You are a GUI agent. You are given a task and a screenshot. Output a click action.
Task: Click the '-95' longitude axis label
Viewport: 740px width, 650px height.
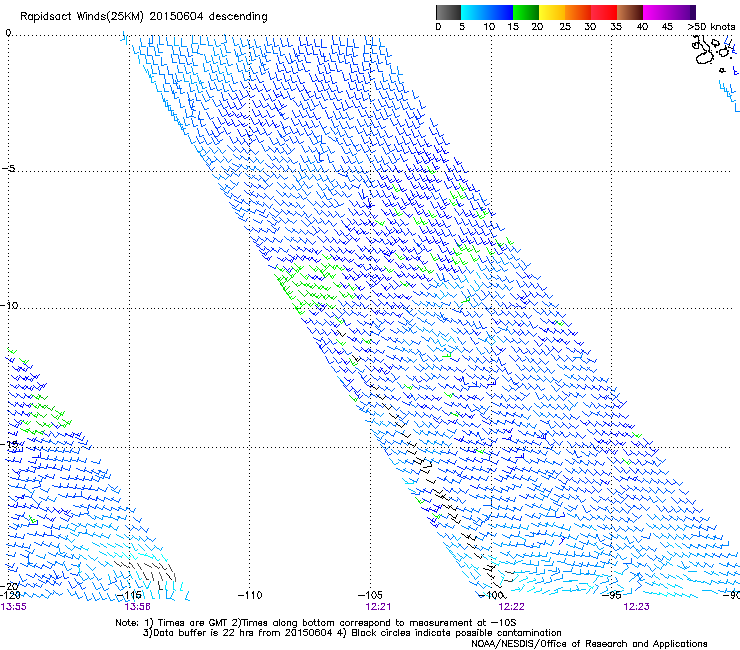point(612,595)
